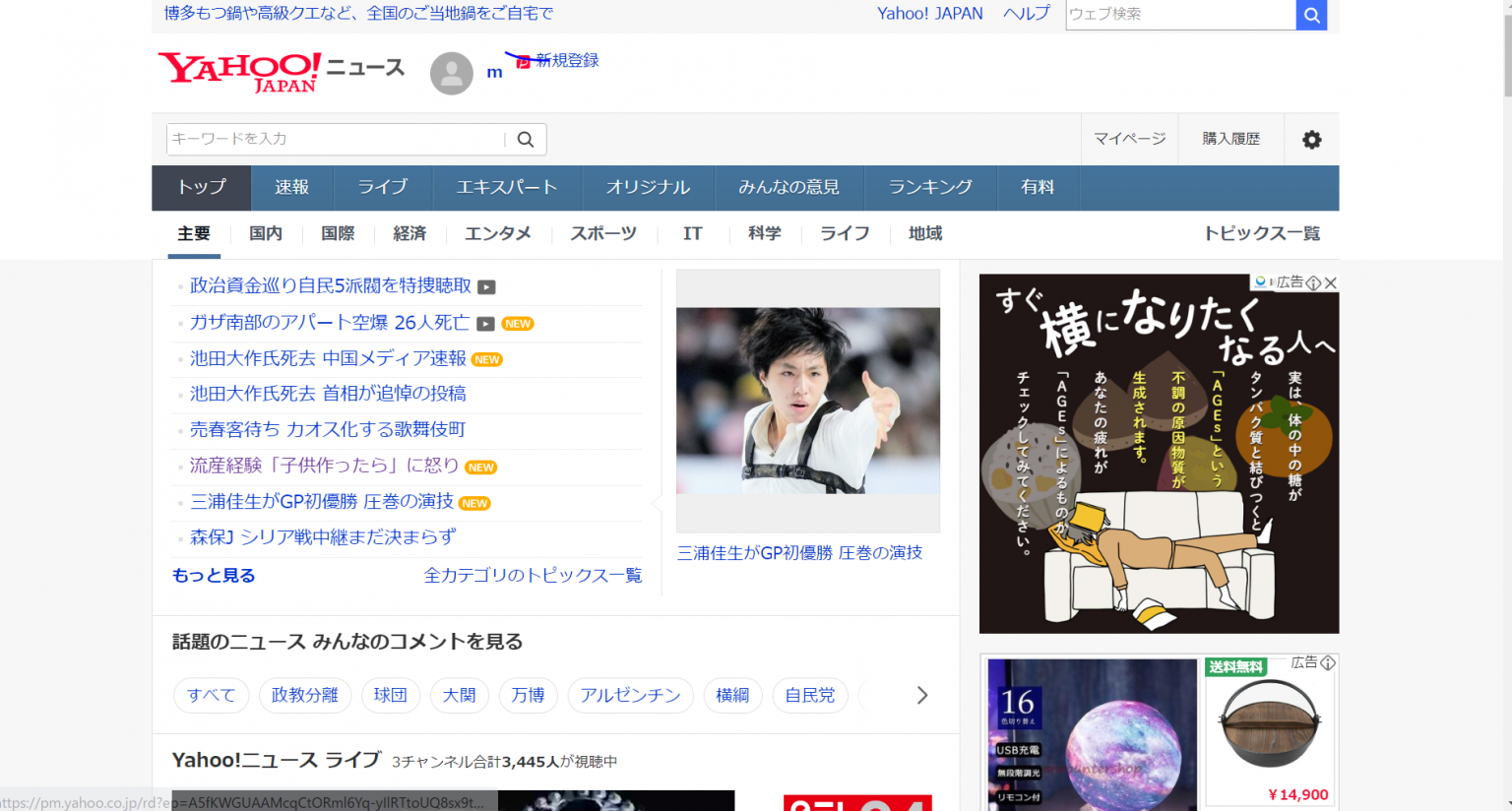
Task: Open the スポーツ news category
Action: (602, 233)
